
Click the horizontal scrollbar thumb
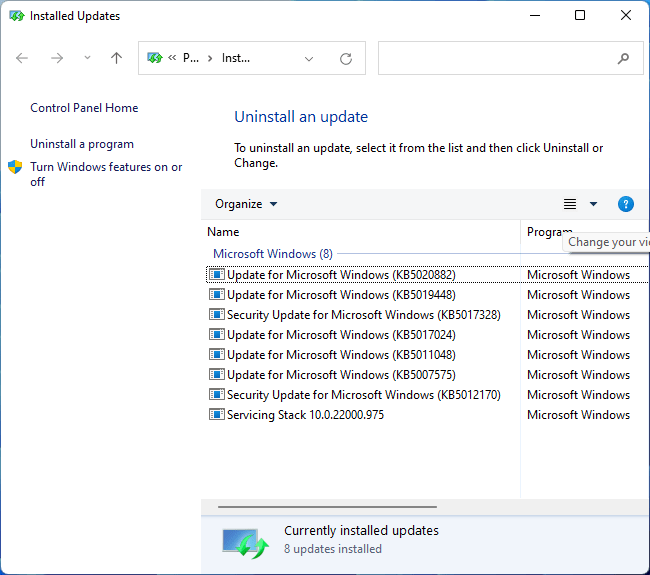[327, 507]
